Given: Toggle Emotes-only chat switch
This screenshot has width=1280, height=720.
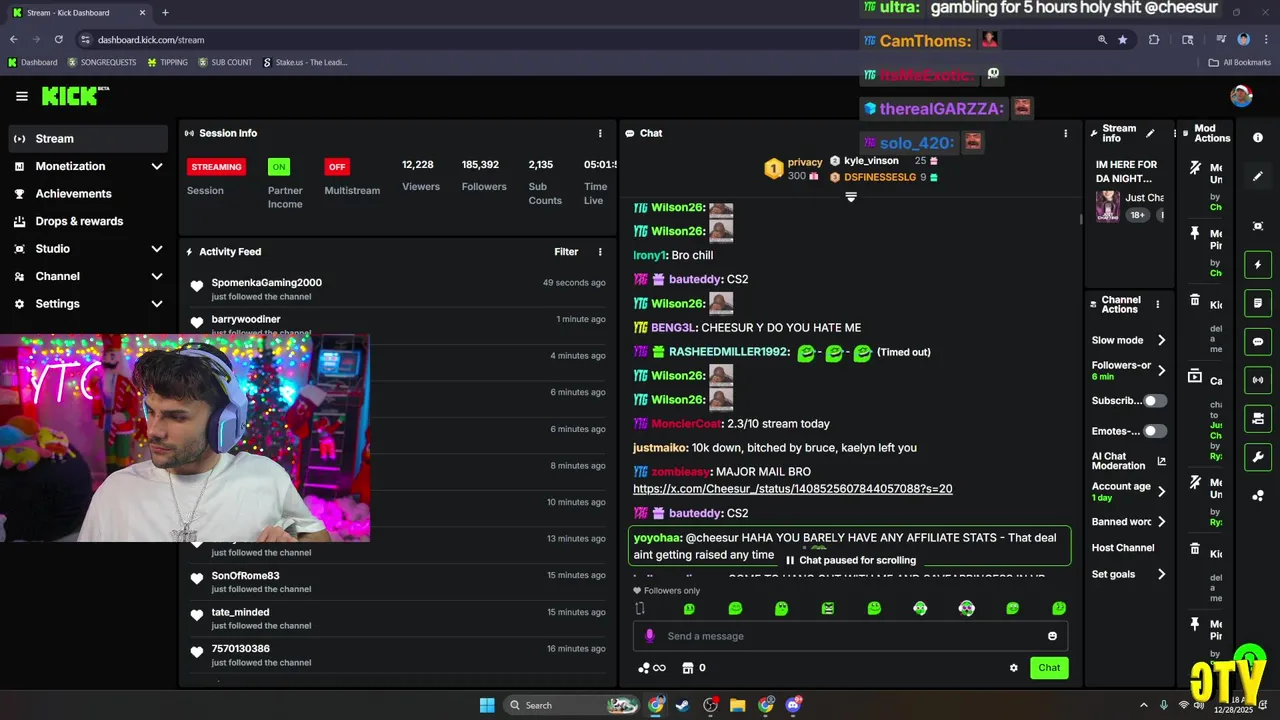Looking at the screenshot, I should coord(1155,431).
